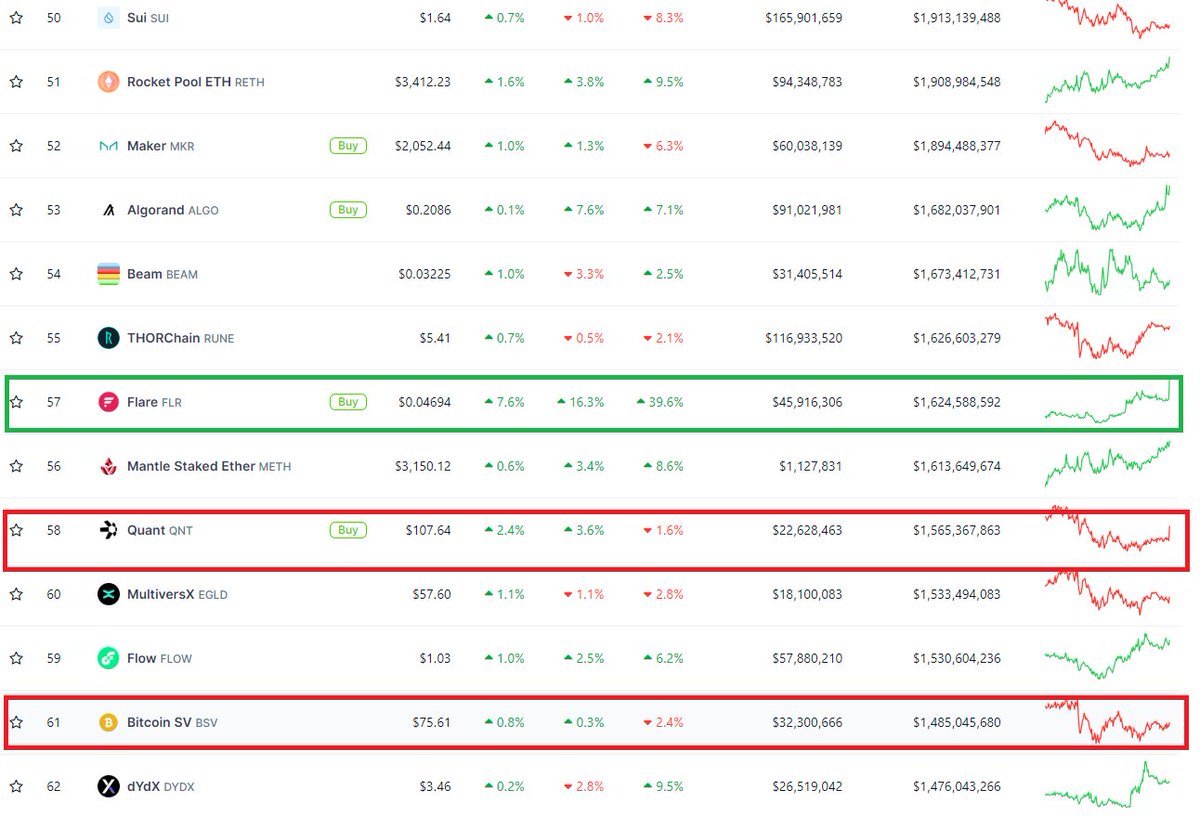
Task: Click Algorand 24h change 7.6%
Action: [584, 210]
